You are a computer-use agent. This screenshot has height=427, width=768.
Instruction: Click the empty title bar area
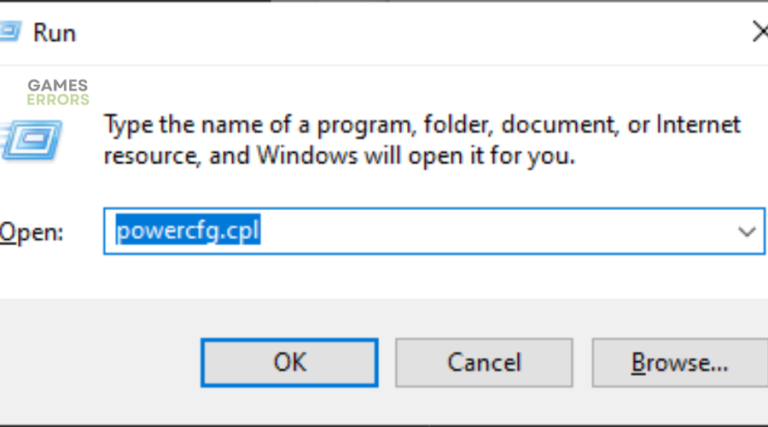coord(400,32)
